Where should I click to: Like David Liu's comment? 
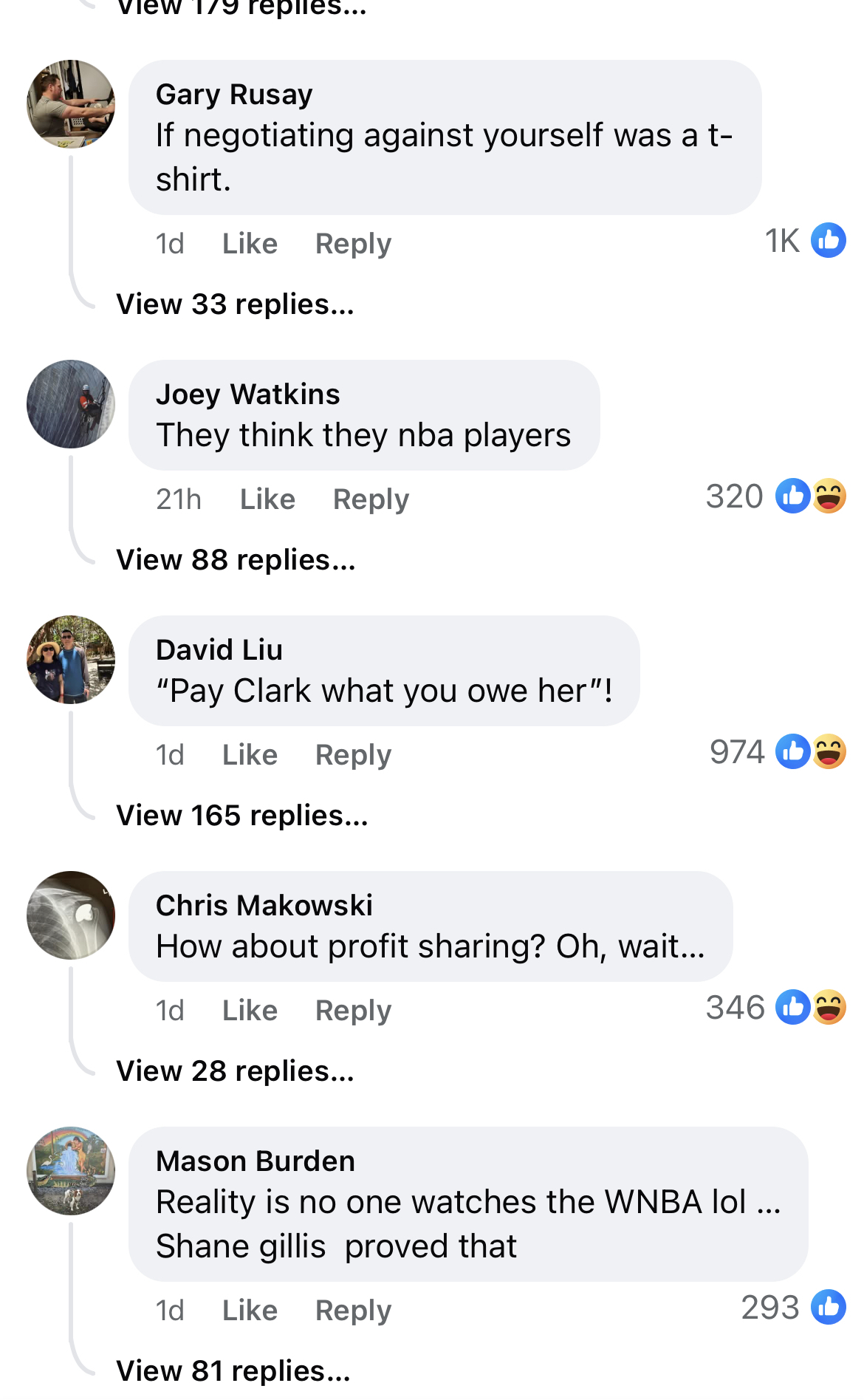250,755
